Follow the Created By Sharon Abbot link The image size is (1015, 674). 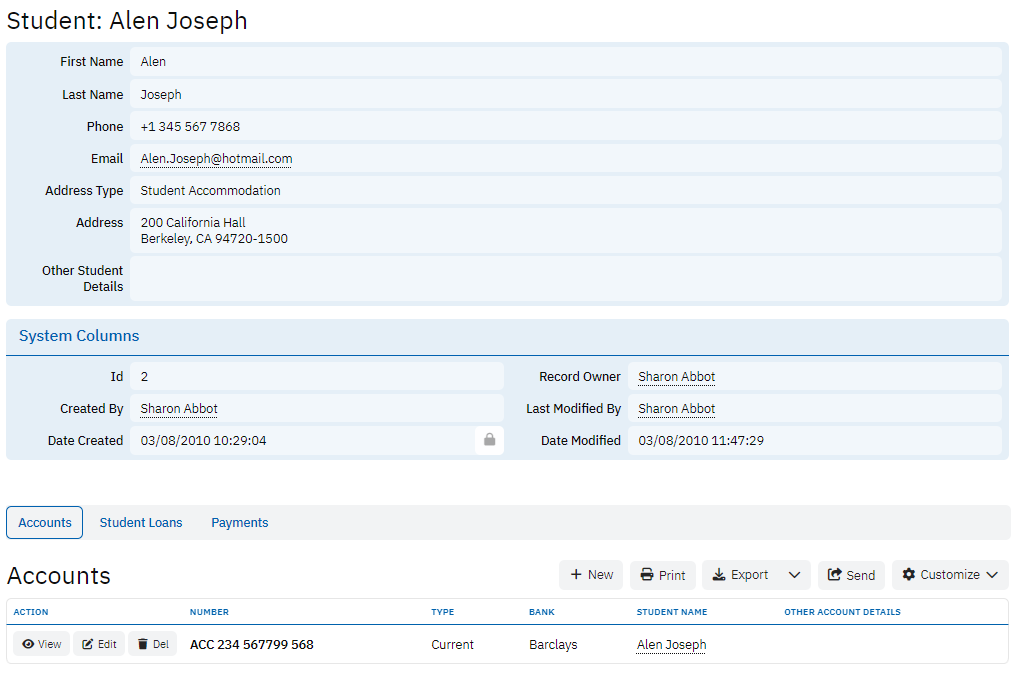tap(179, 409)
